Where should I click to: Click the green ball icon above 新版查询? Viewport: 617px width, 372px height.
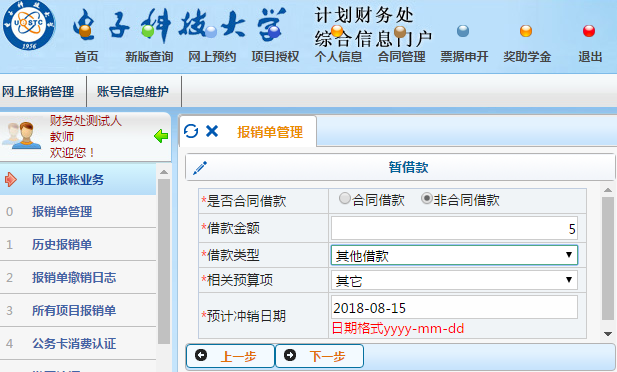coord(148,31)
